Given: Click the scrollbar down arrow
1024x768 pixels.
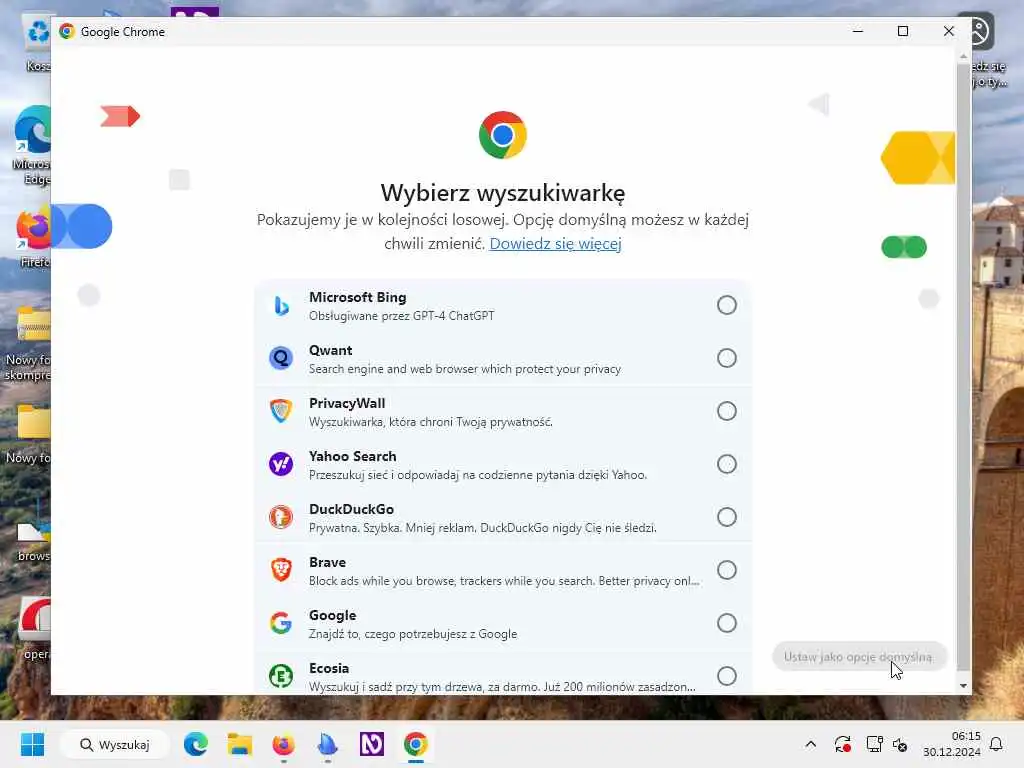Looking at the screenshot, I should click(963, 686).
